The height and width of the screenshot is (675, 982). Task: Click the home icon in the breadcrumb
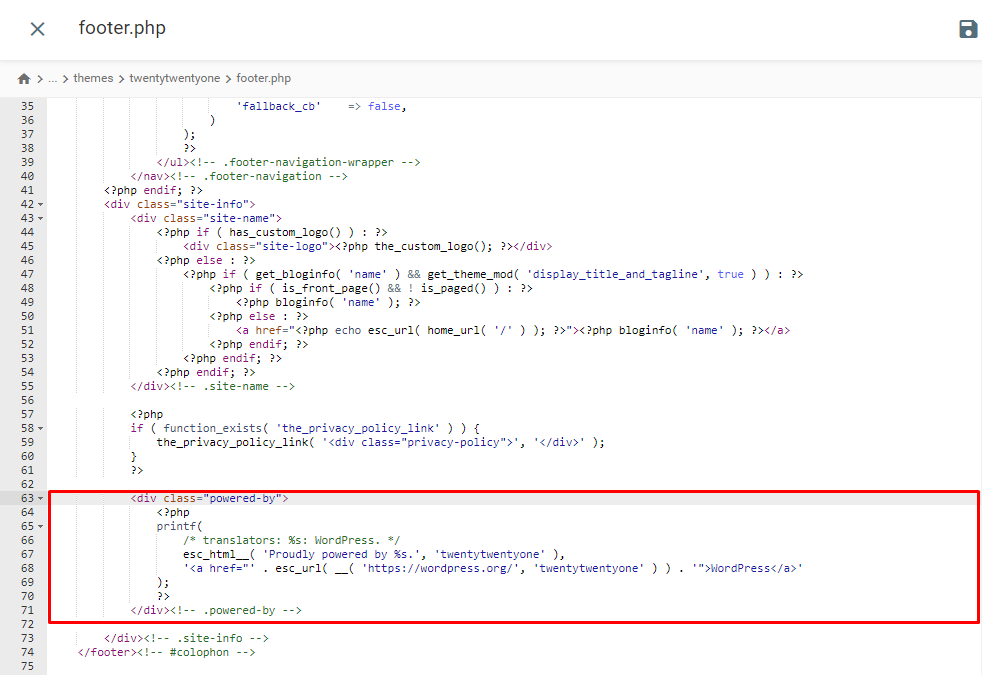point(22,77)
